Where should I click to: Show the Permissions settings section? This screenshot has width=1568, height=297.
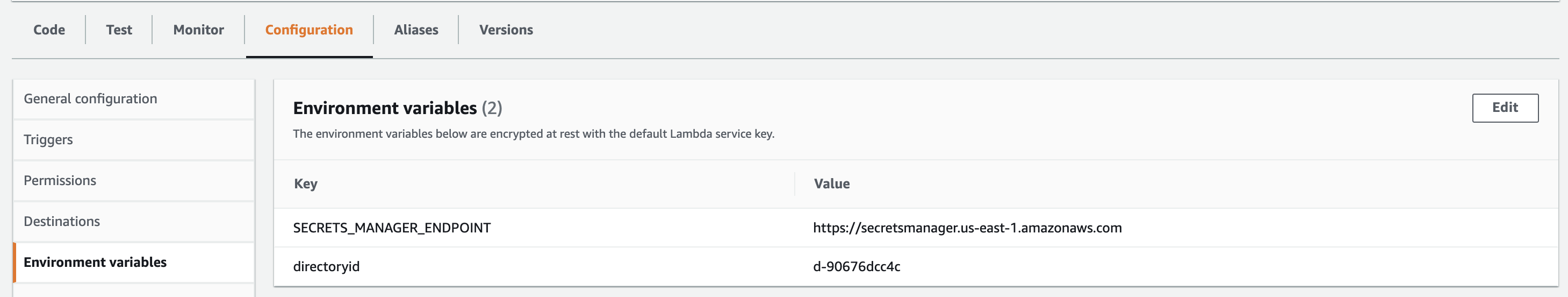60,181
